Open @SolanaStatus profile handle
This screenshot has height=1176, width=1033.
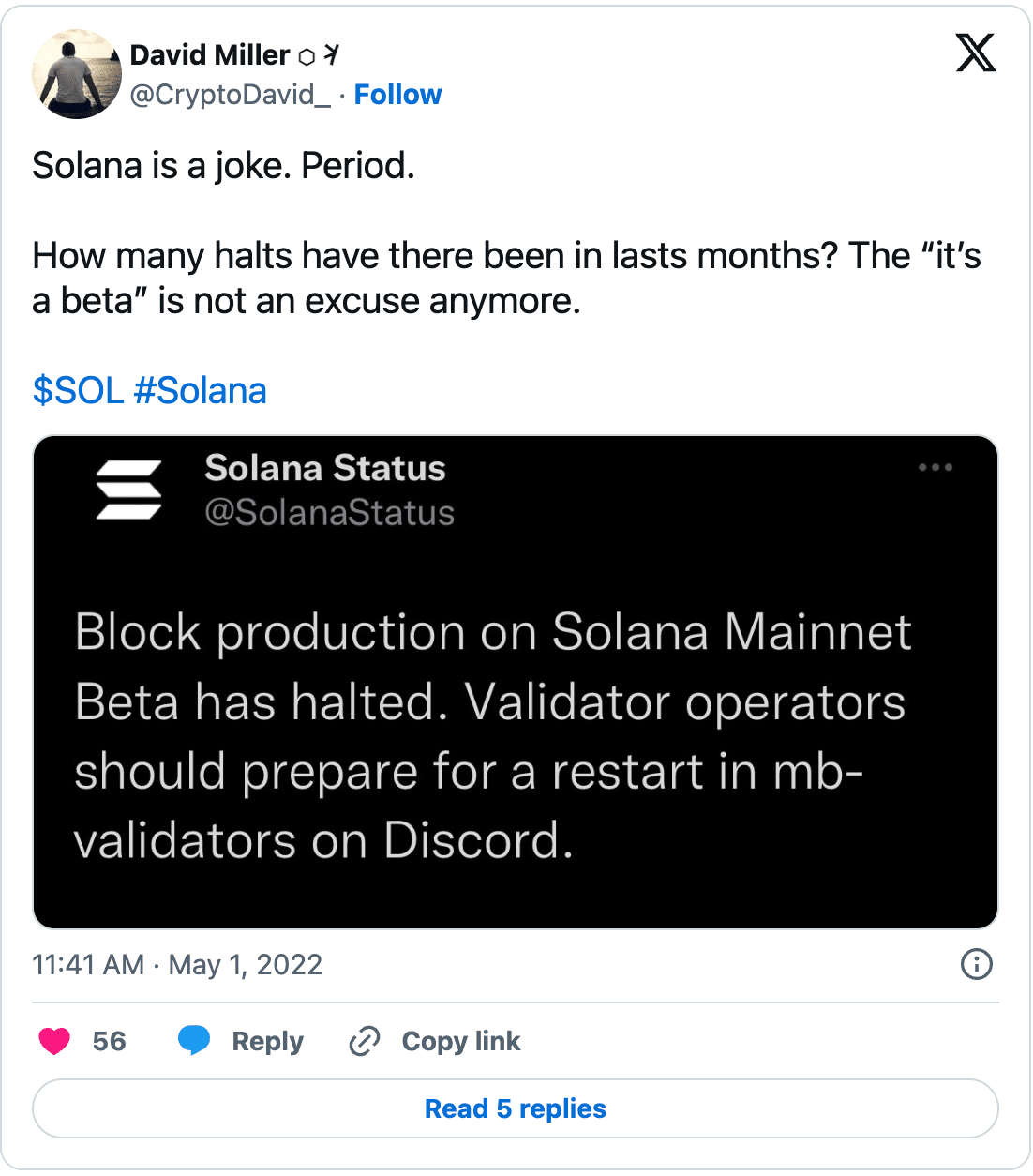point(329,512)
